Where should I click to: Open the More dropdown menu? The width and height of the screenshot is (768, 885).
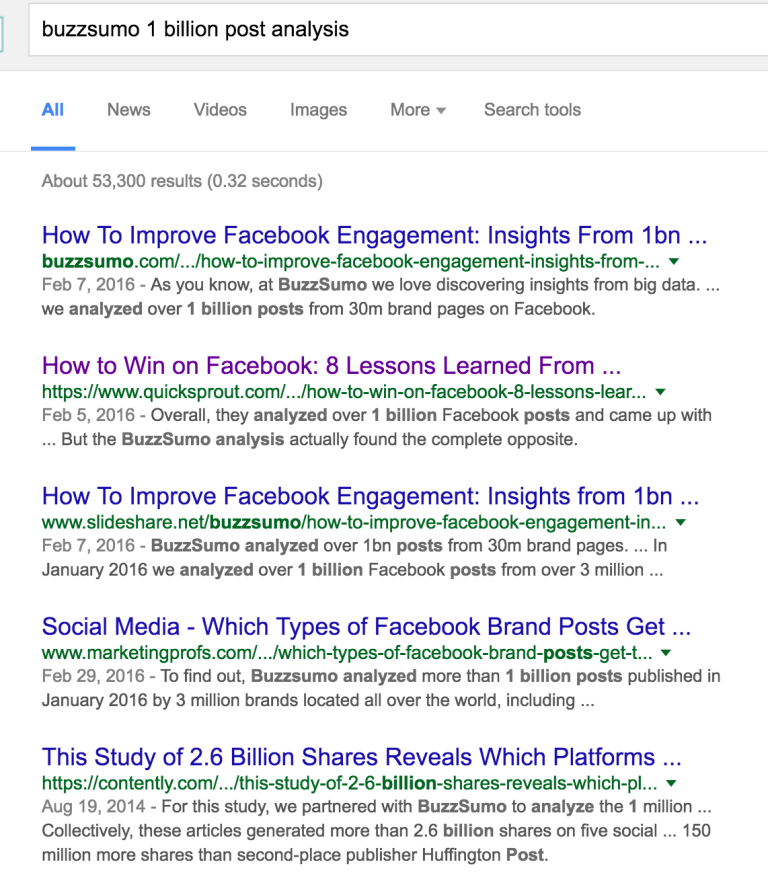click(416, 110)
